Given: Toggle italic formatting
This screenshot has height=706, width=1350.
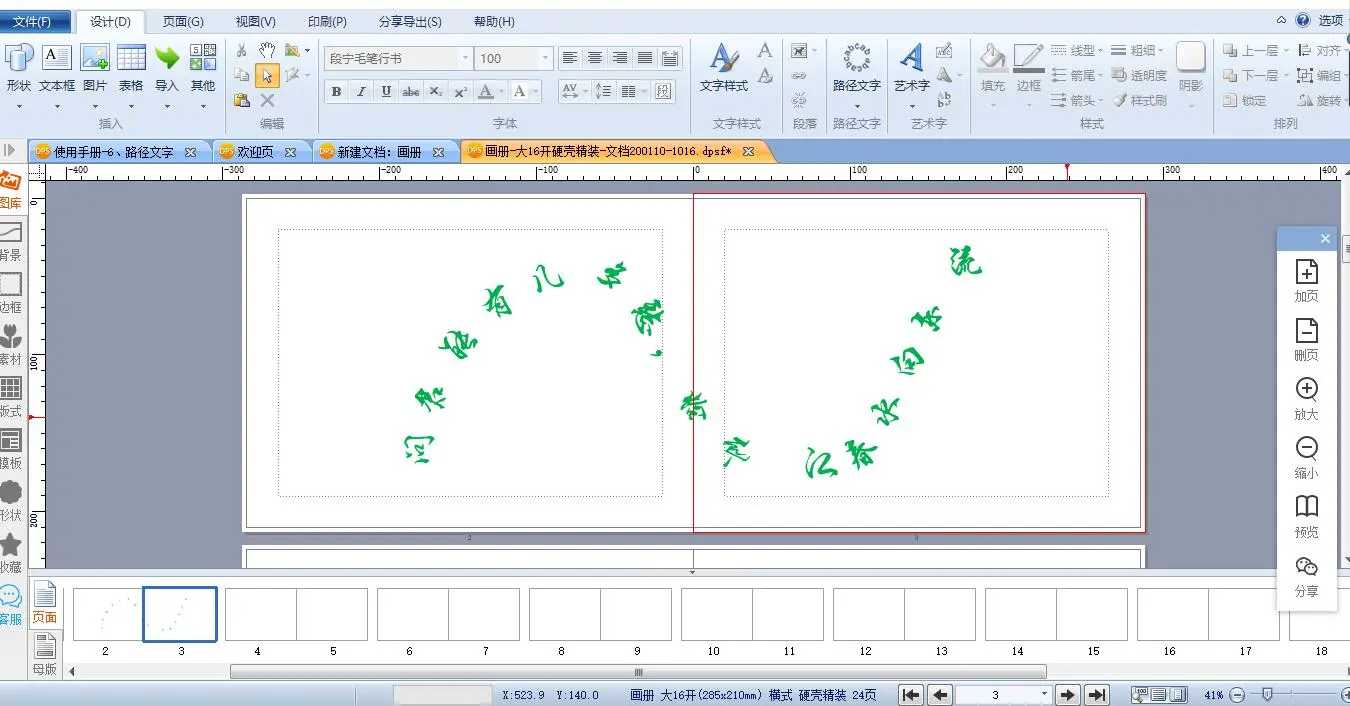Looking at the screenshot, I should coord(361,91).
